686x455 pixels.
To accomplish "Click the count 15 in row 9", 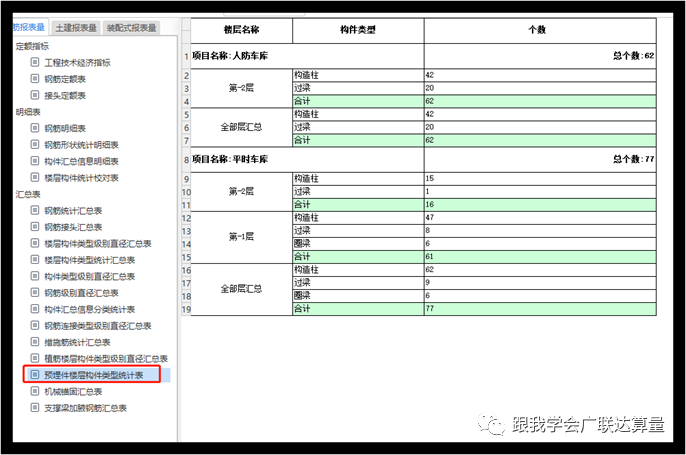I will (540, 178).
